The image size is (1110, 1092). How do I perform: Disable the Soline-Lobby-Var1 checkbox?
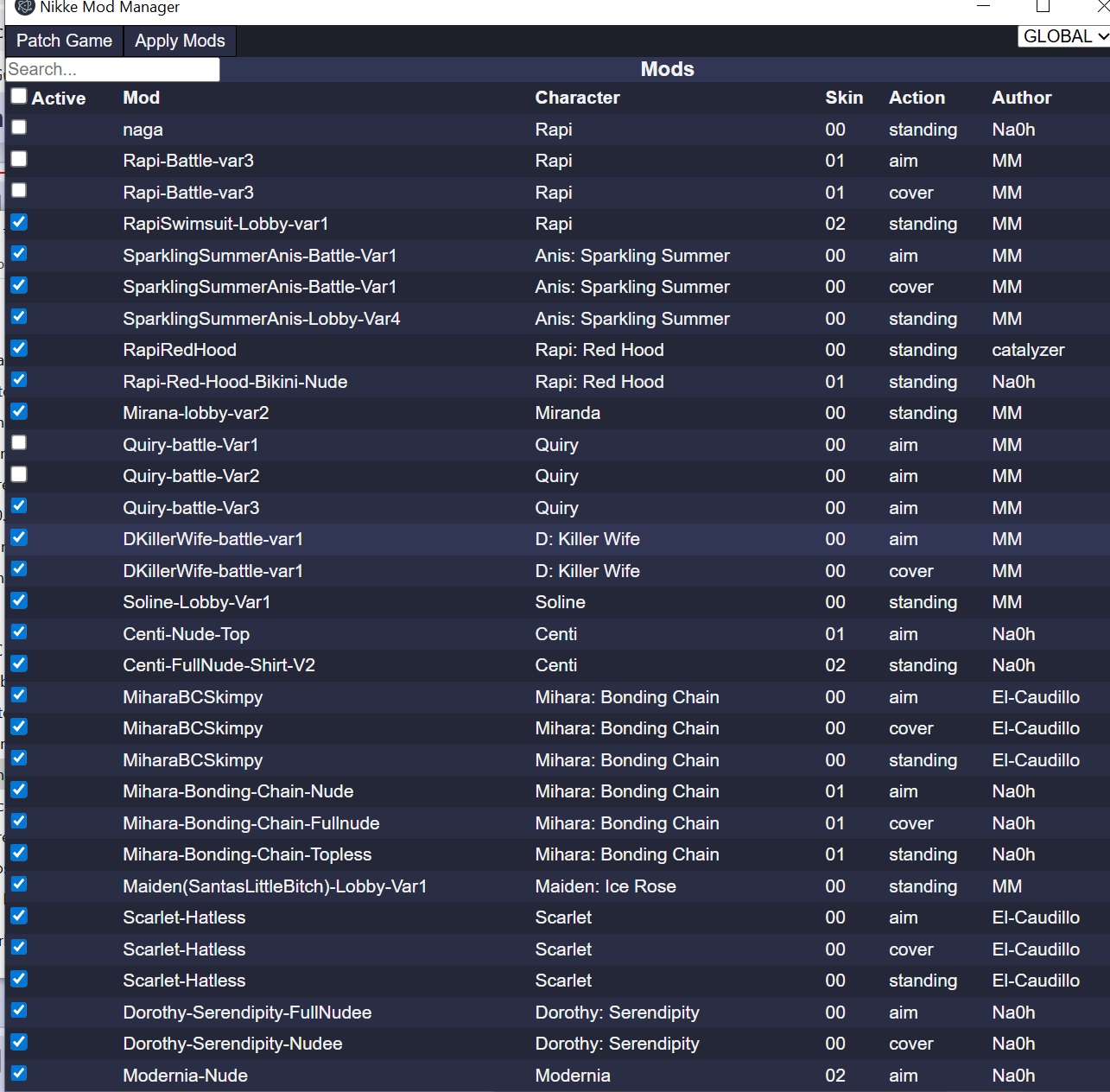pos(19,600)
